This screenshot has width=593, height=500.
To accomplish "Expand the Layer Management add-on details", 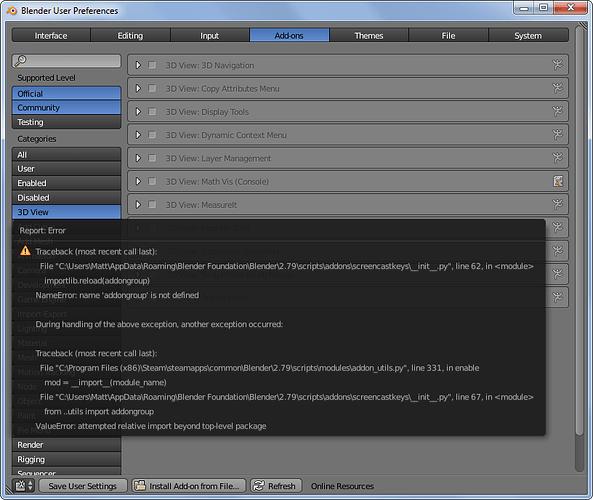I will [138, 158].
